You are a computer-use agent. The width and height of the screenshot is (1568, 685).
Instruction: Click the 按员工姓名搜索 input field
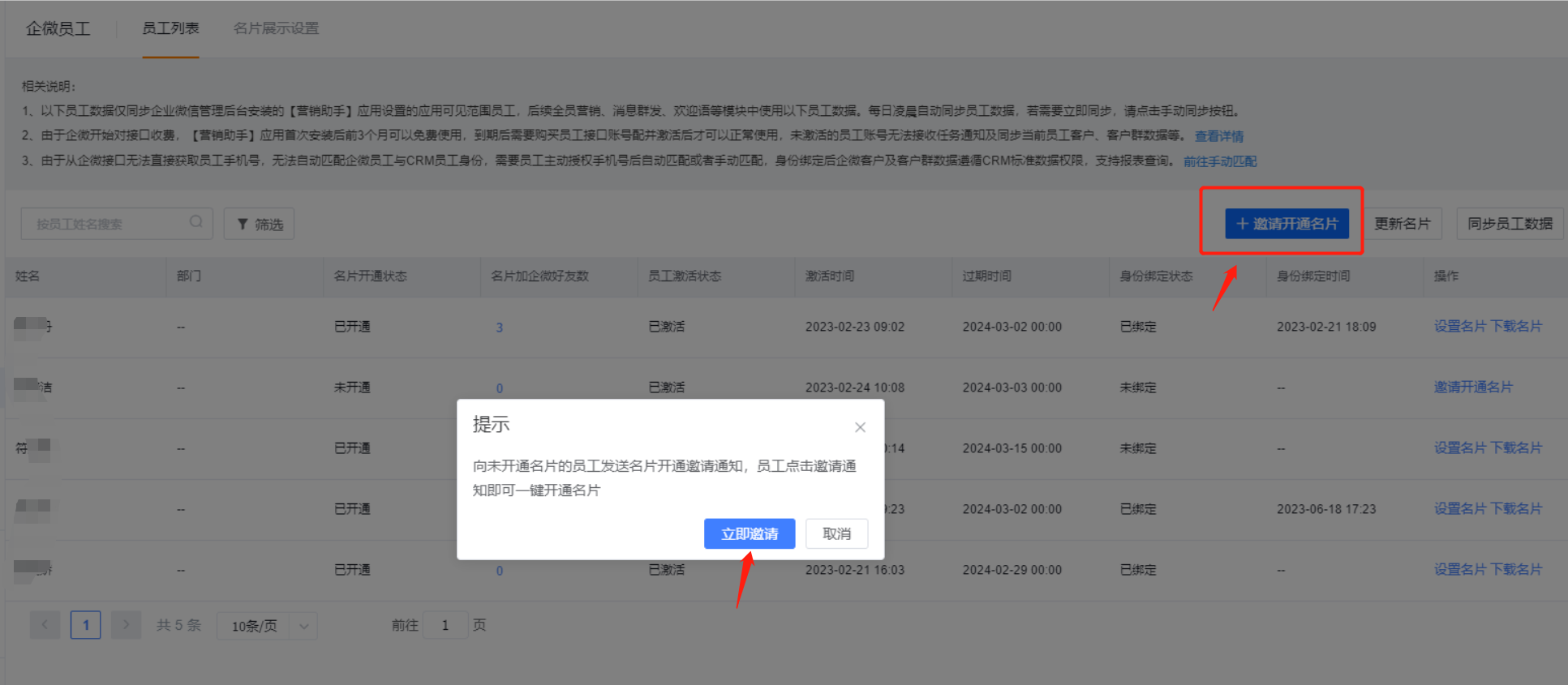click(x=117, y=224)
